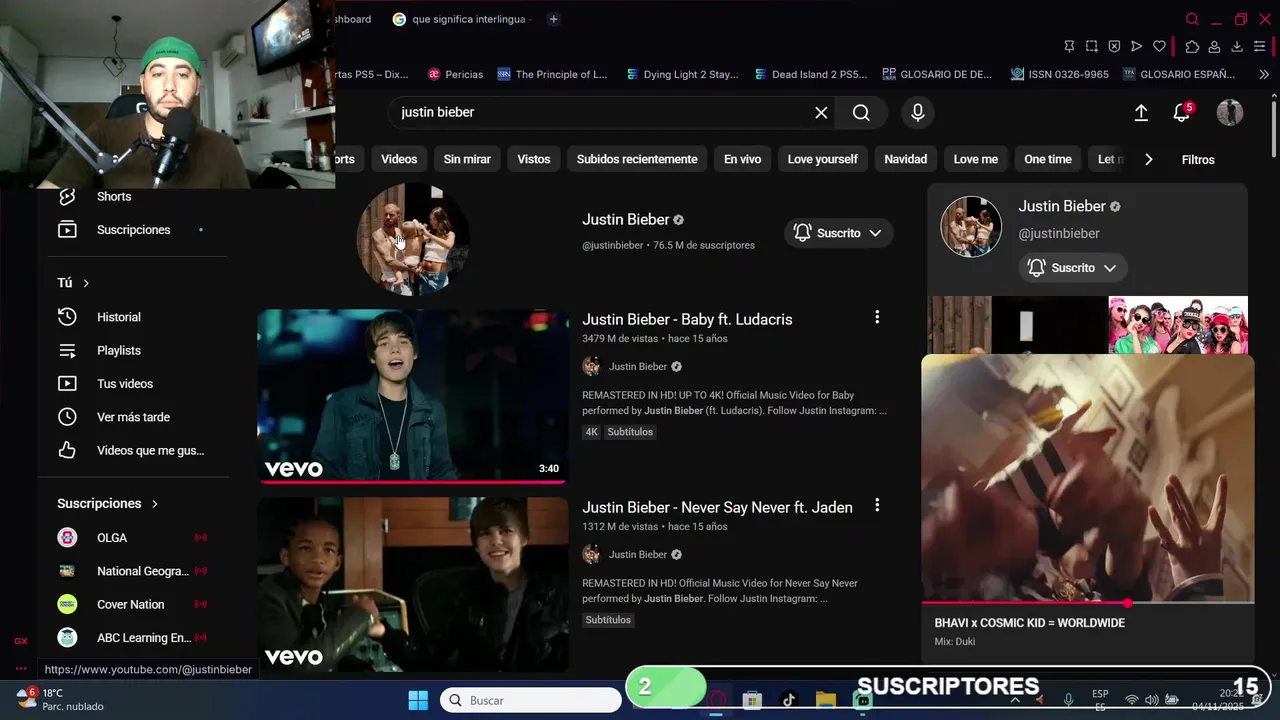Image resolution: width=1280 pixels, height=720 pixels.
Task: Open Ver más tarde list
Action: point(134,417)
